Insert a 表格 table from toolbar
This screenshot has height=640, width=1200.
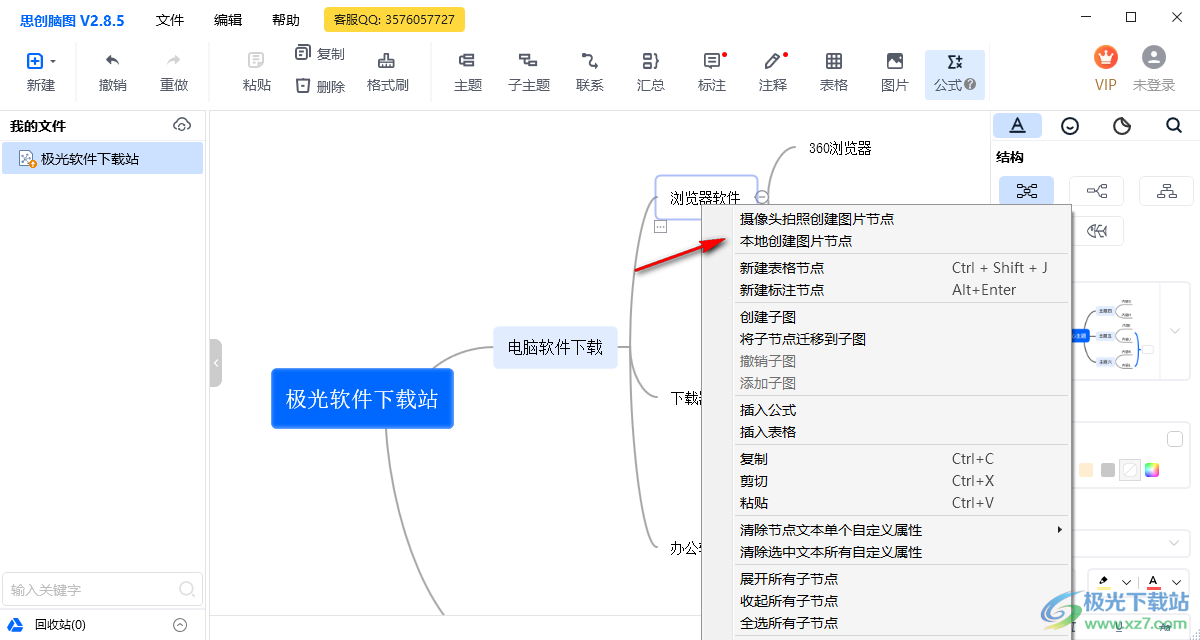(834, 73)
